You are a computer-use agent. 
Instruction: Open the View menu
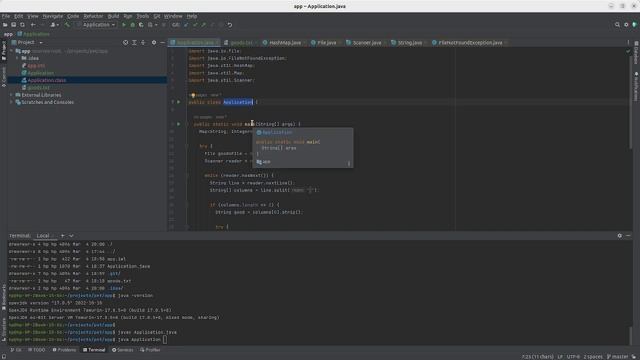[33, 16]
